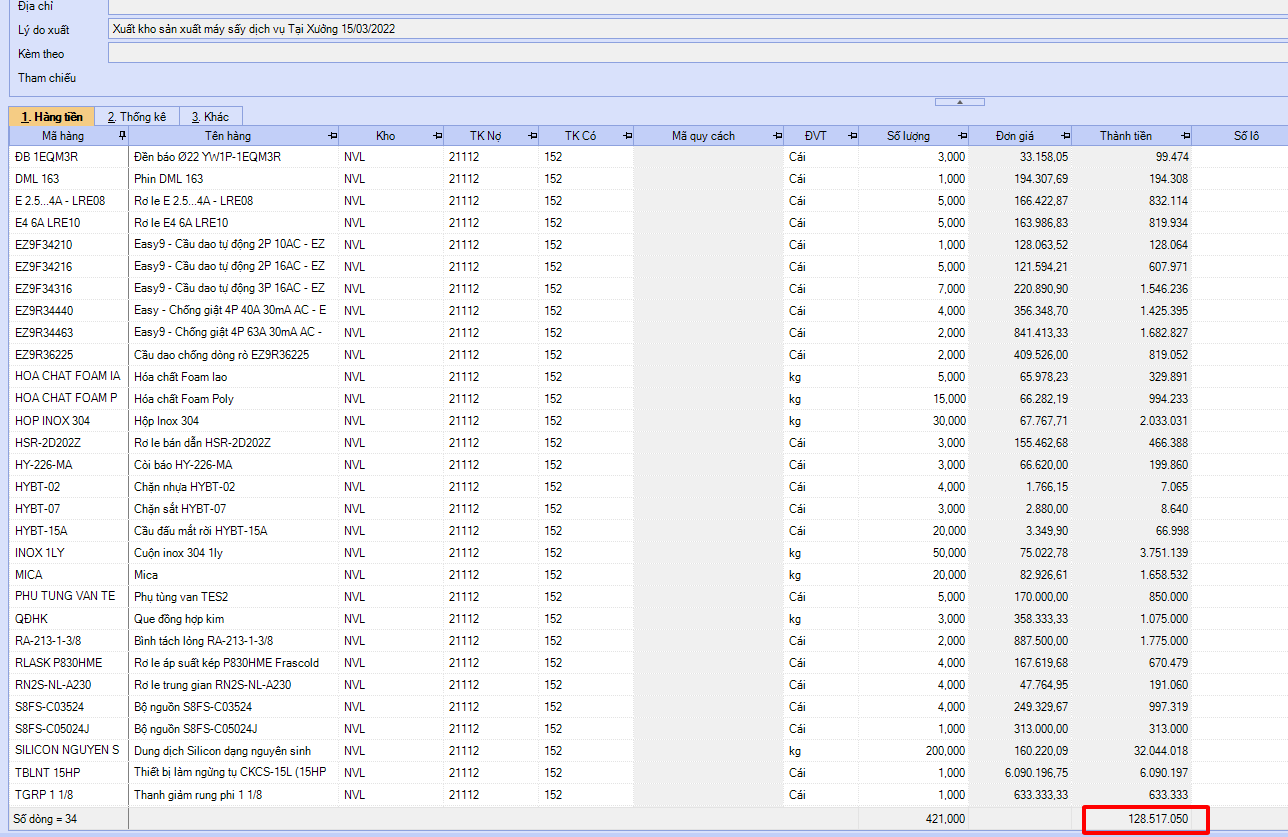Select the item code E 2.5...4A - LRE08

[x=60, y=201]
